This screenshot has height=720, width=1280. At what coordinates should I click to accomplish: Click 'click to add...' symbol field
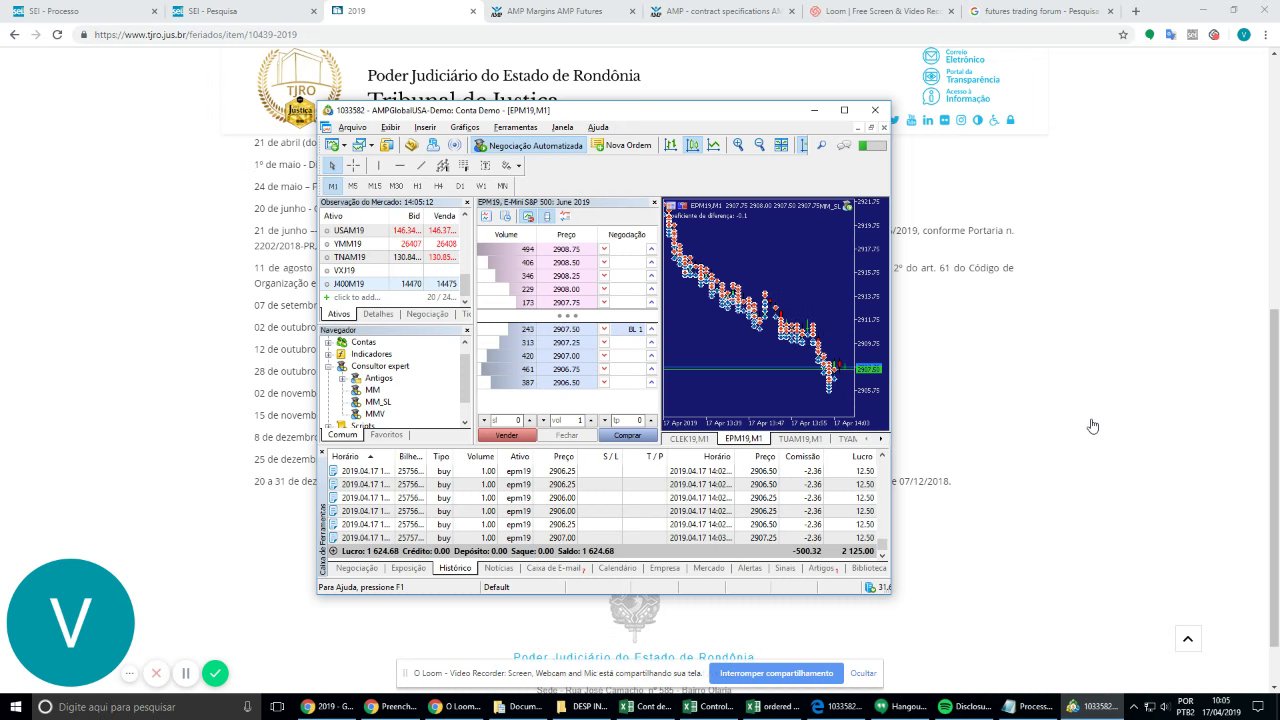click(357, 298)
